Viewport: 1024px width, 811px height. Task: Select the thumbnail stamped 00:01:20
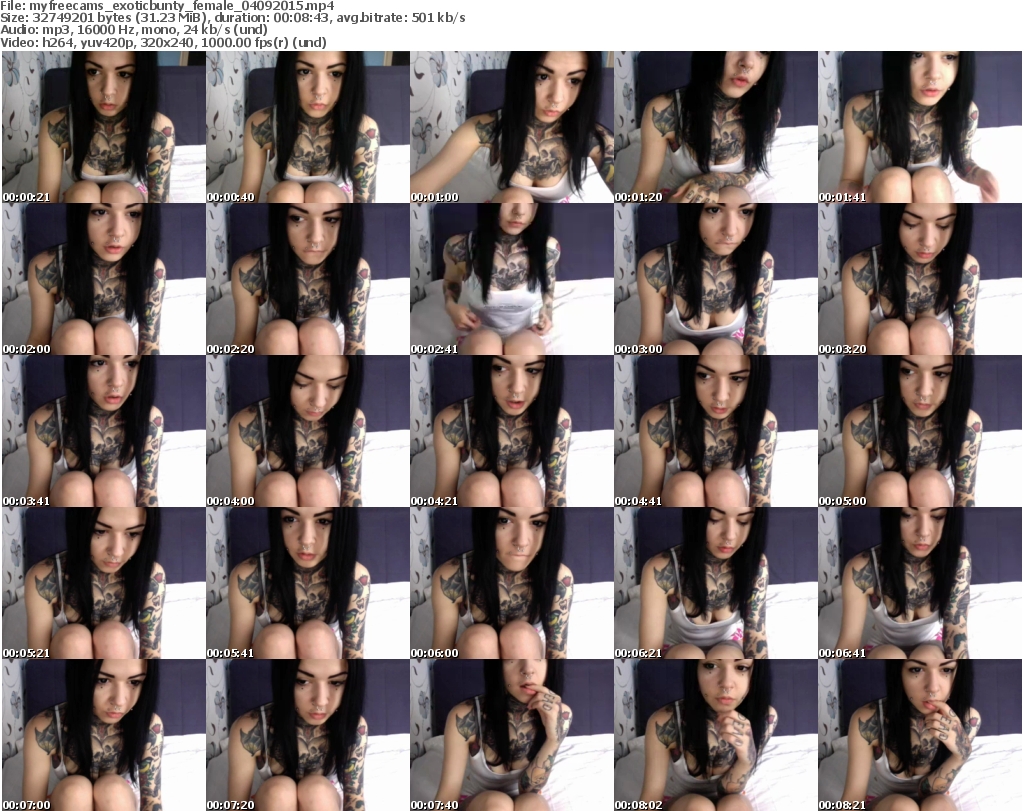coord(715,127)
